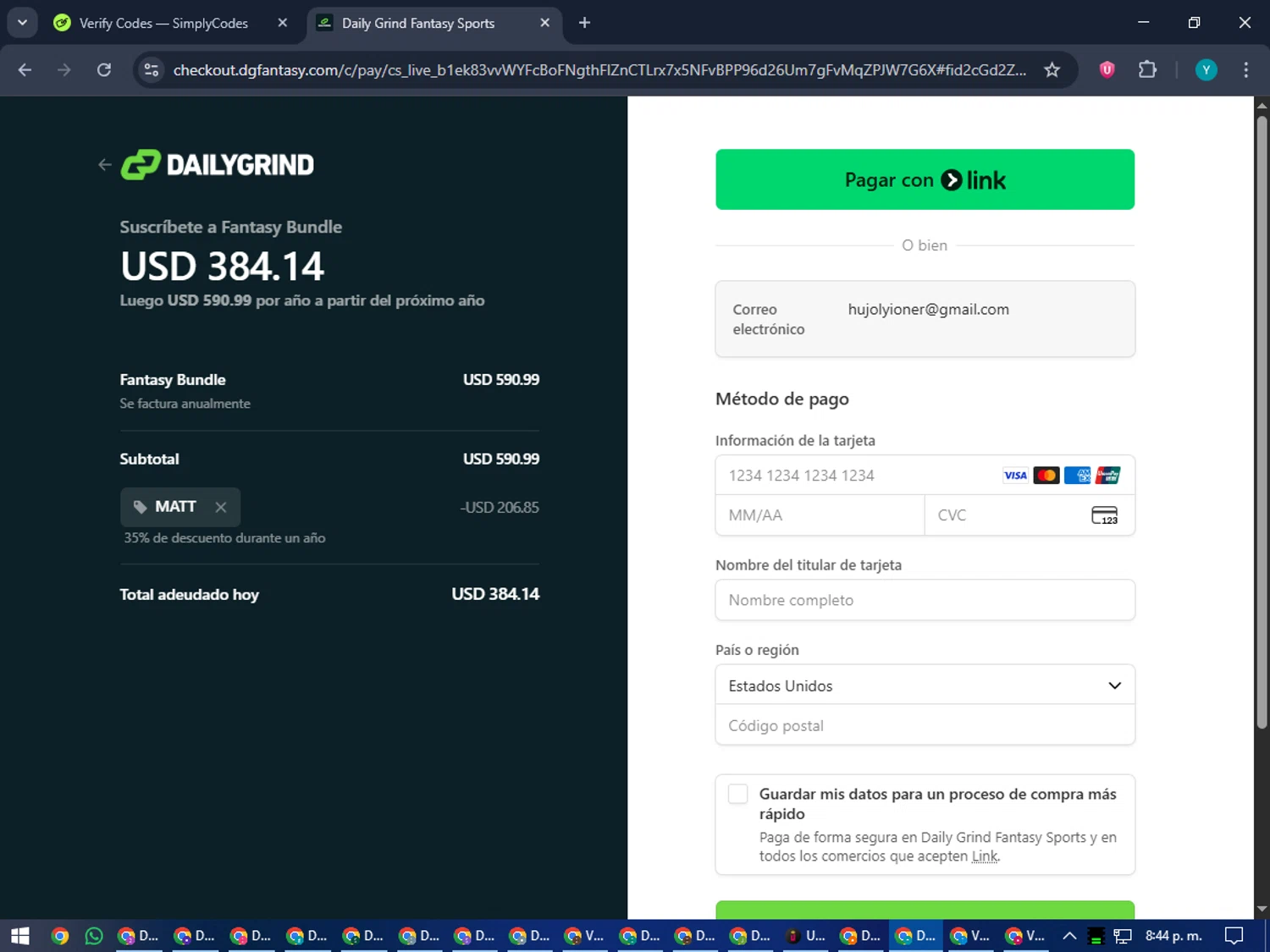Click the Método de pago heading
This screenshot has width=1270, height=952.
click(782, 399)
